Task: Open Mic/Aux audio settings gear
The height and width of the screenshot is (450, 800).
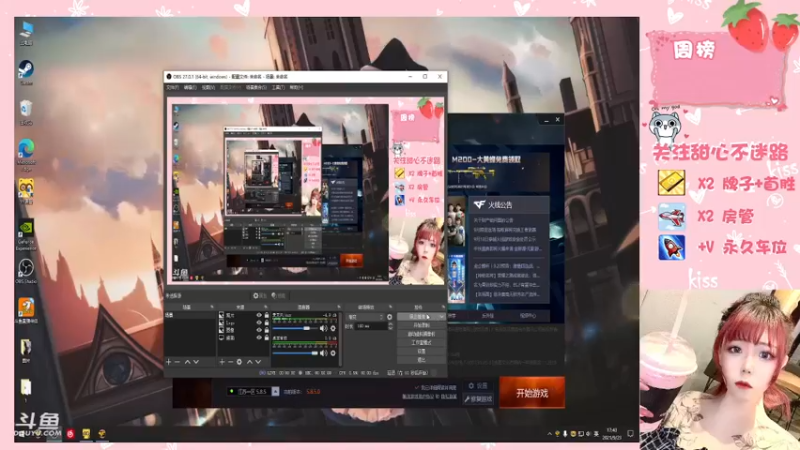Action: click(x=333, y=329)
